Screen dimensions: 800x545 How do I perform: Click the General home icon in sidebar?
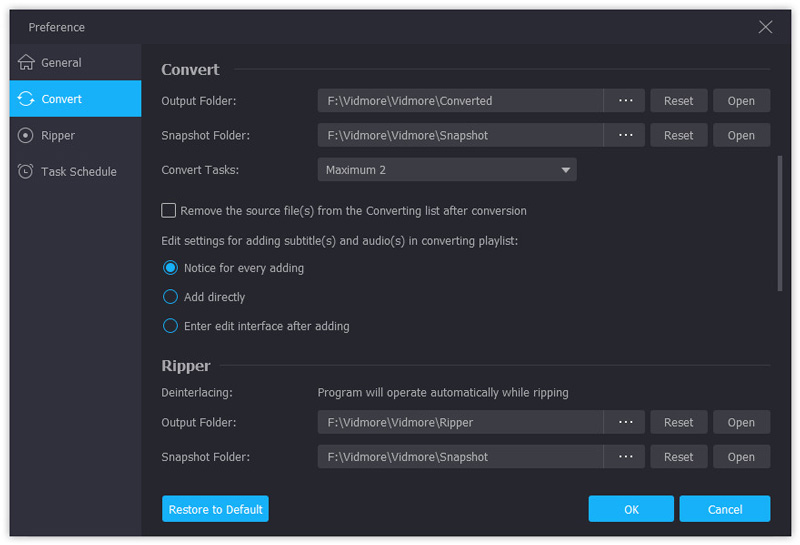(x=26, y=62)
